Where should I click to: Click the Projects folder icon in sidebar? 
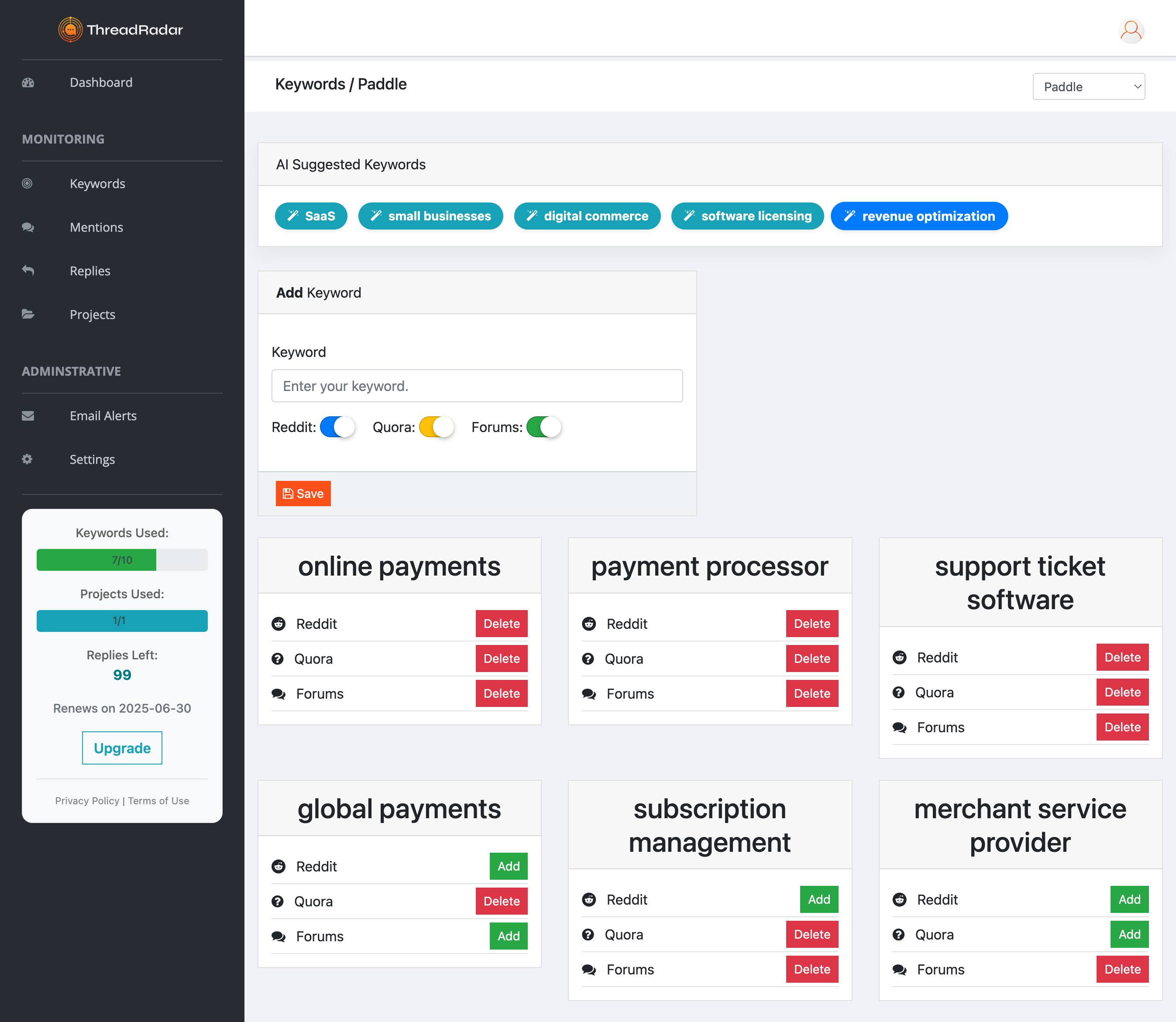[x=28, y=314]
